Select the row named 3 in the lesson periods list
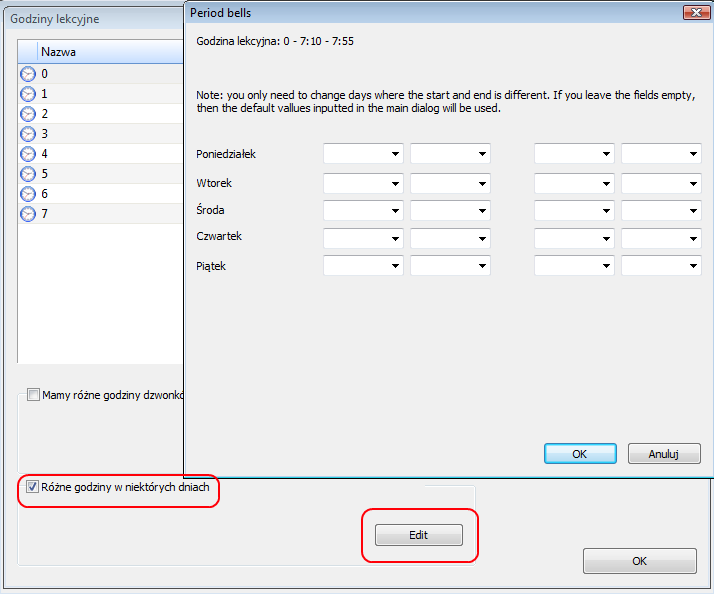 click(101, 134)
